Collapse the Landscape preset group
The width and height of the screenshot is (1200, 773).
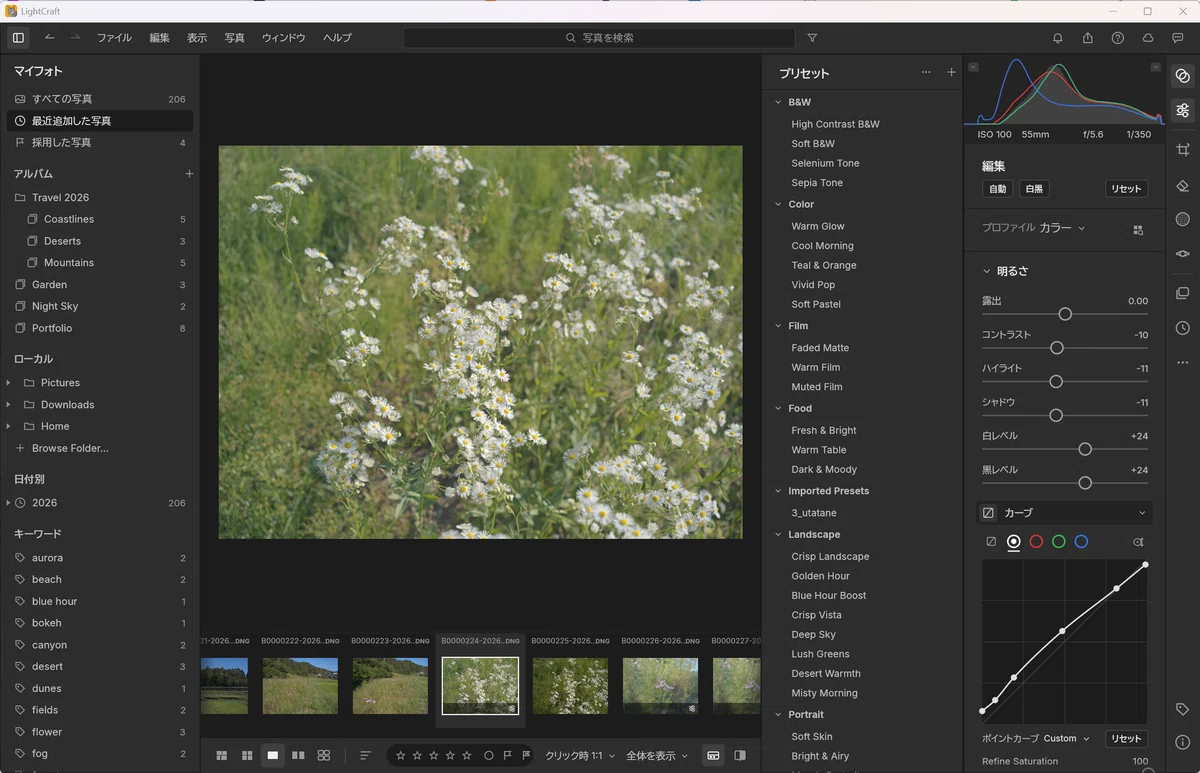point(778,534)
